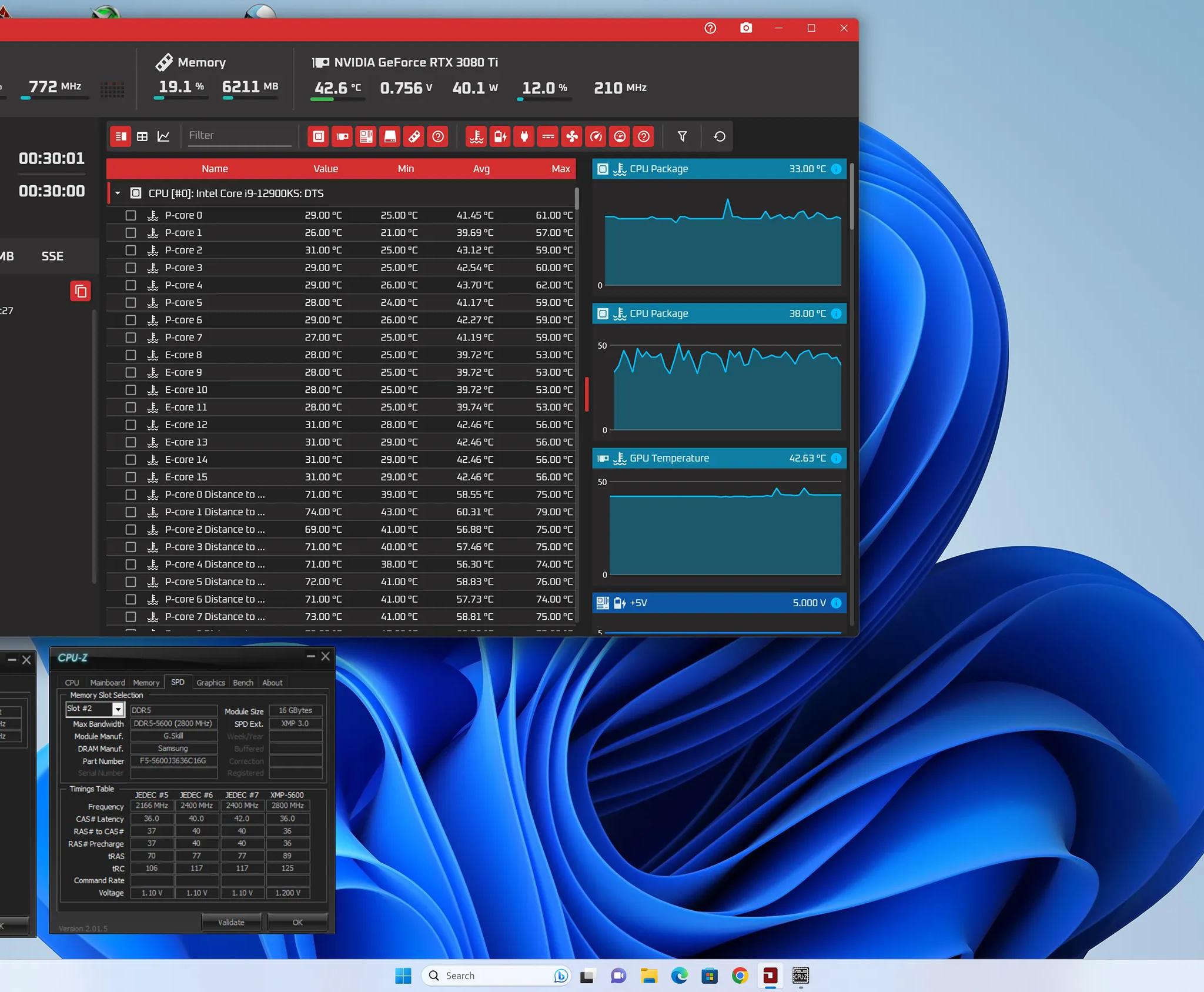Toggle the current sensor type filter
This screenshot has height=992, width=1204.
pos(548,136)
